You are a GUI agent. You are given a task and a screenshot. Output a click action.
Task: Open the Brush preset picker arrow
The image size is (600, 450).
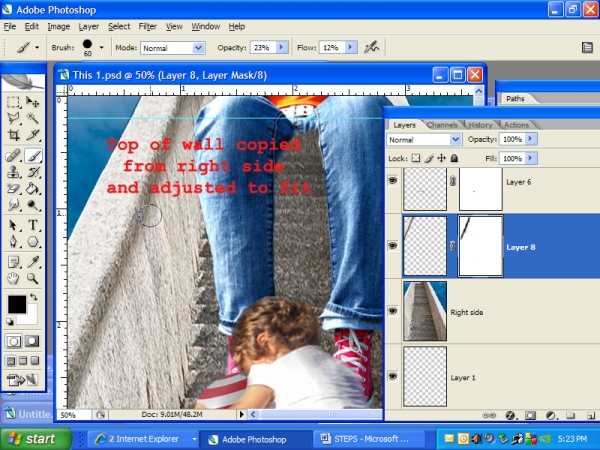pyautogui.click(x=101, y=48)
